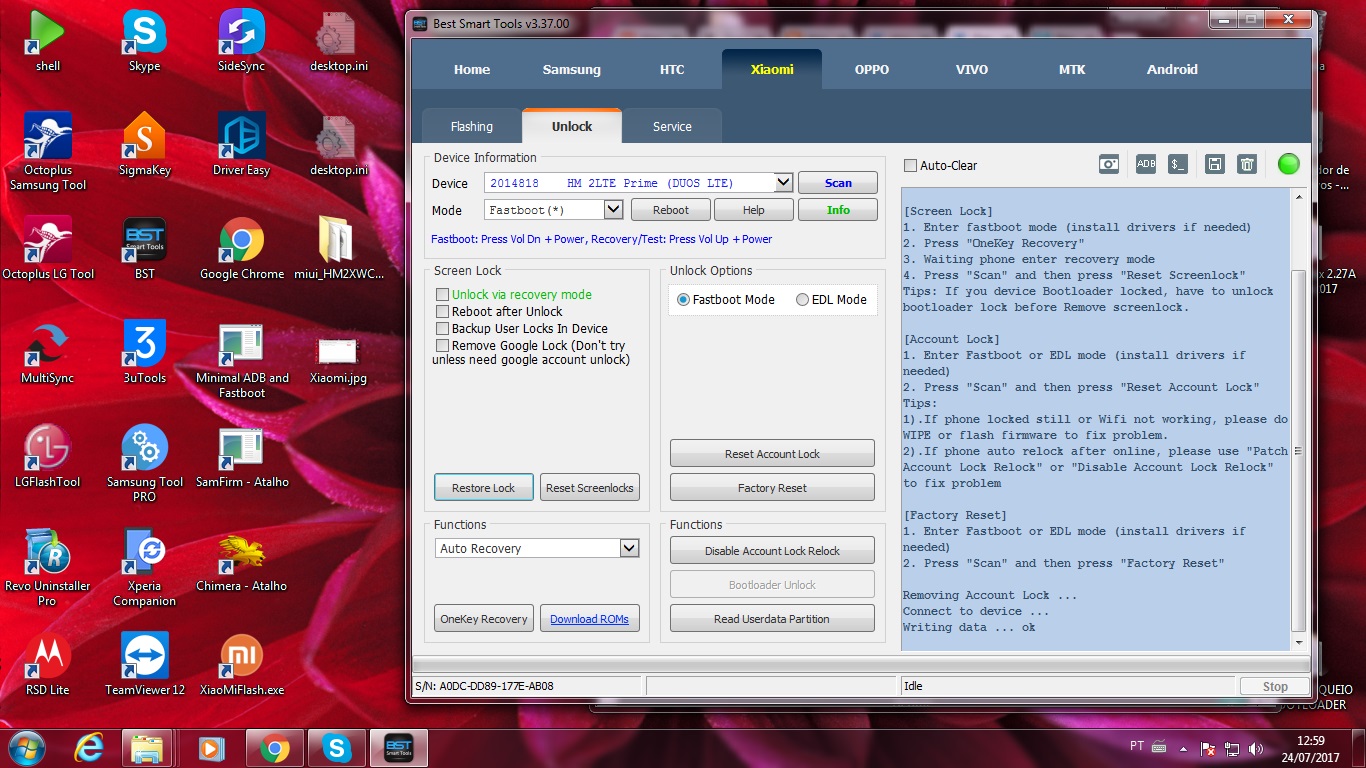Viewport: 1366px width, 768px height.
Task: Open the RSD Lite desktop shortcut
Action: 47,665
